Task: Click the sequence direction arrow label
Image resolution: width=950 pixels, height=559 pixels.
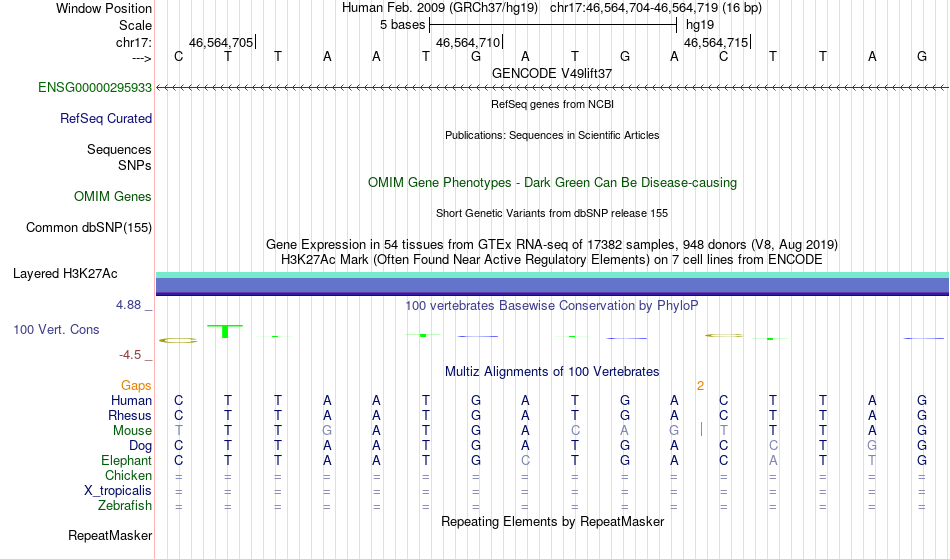Action: click(x=141, y=58)
